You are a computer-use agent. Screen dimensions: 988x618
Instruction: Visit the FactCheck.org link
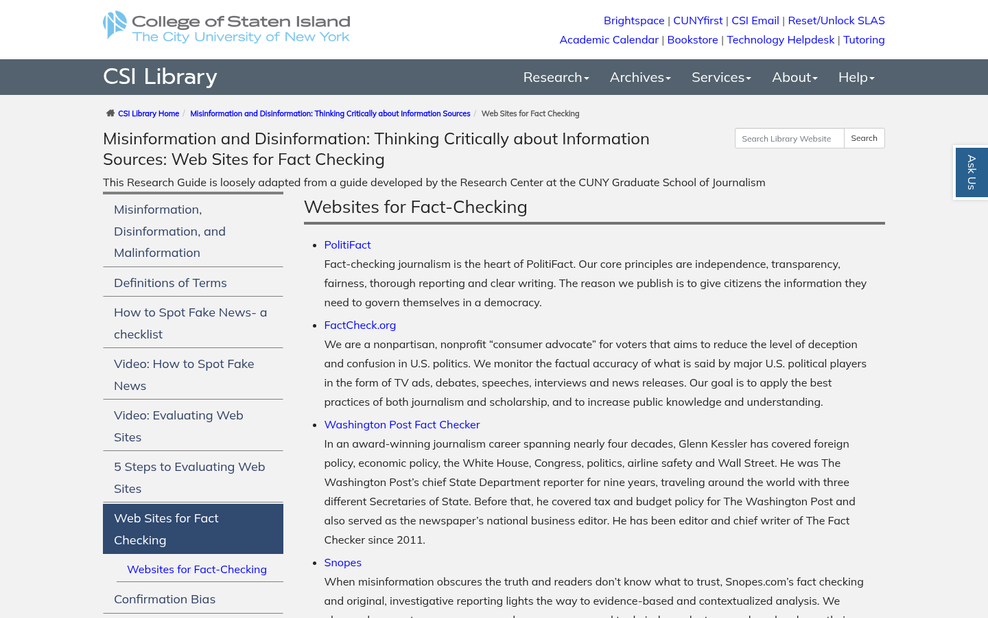360,326
